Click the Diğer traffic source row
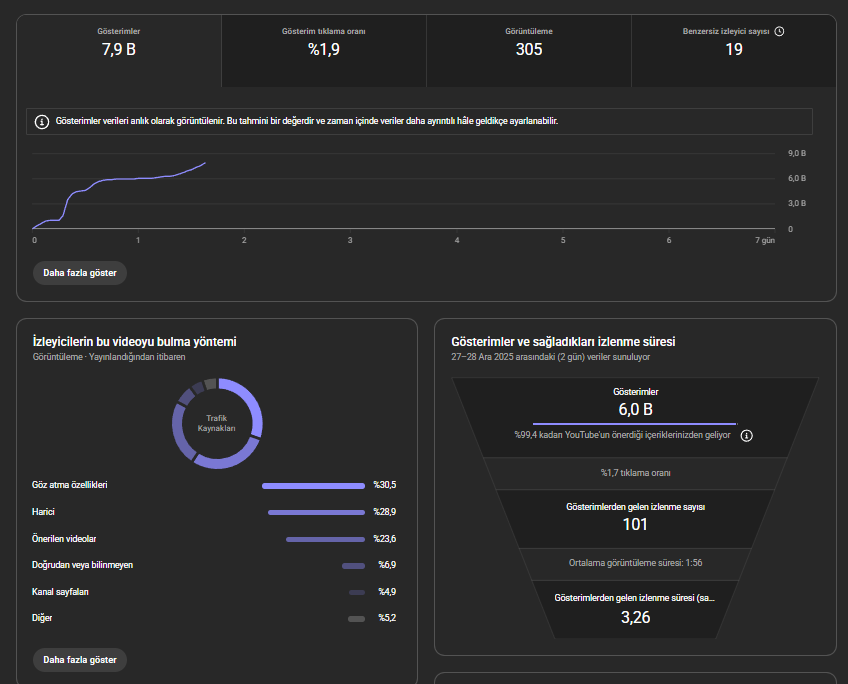Screen dimensions: 848x684 [214, 618]
